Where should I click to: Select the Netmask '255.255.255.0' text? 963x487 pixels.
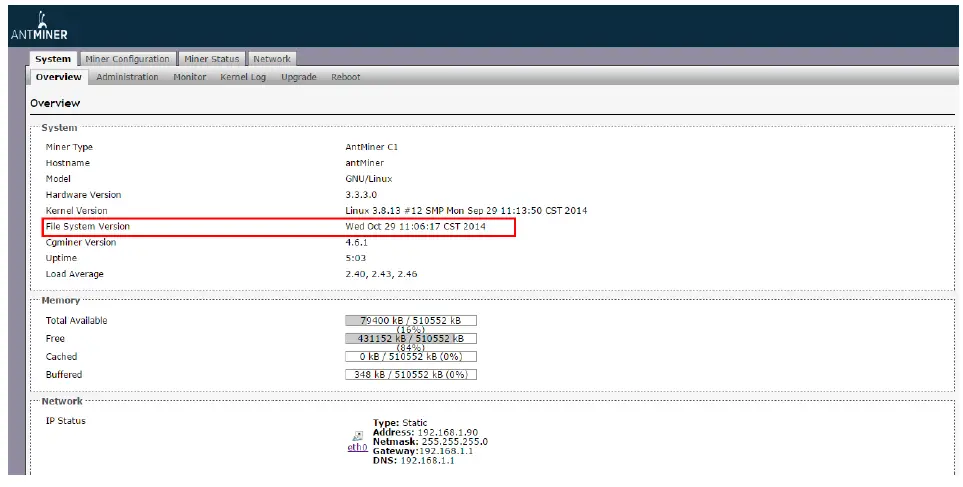point(454,442)
